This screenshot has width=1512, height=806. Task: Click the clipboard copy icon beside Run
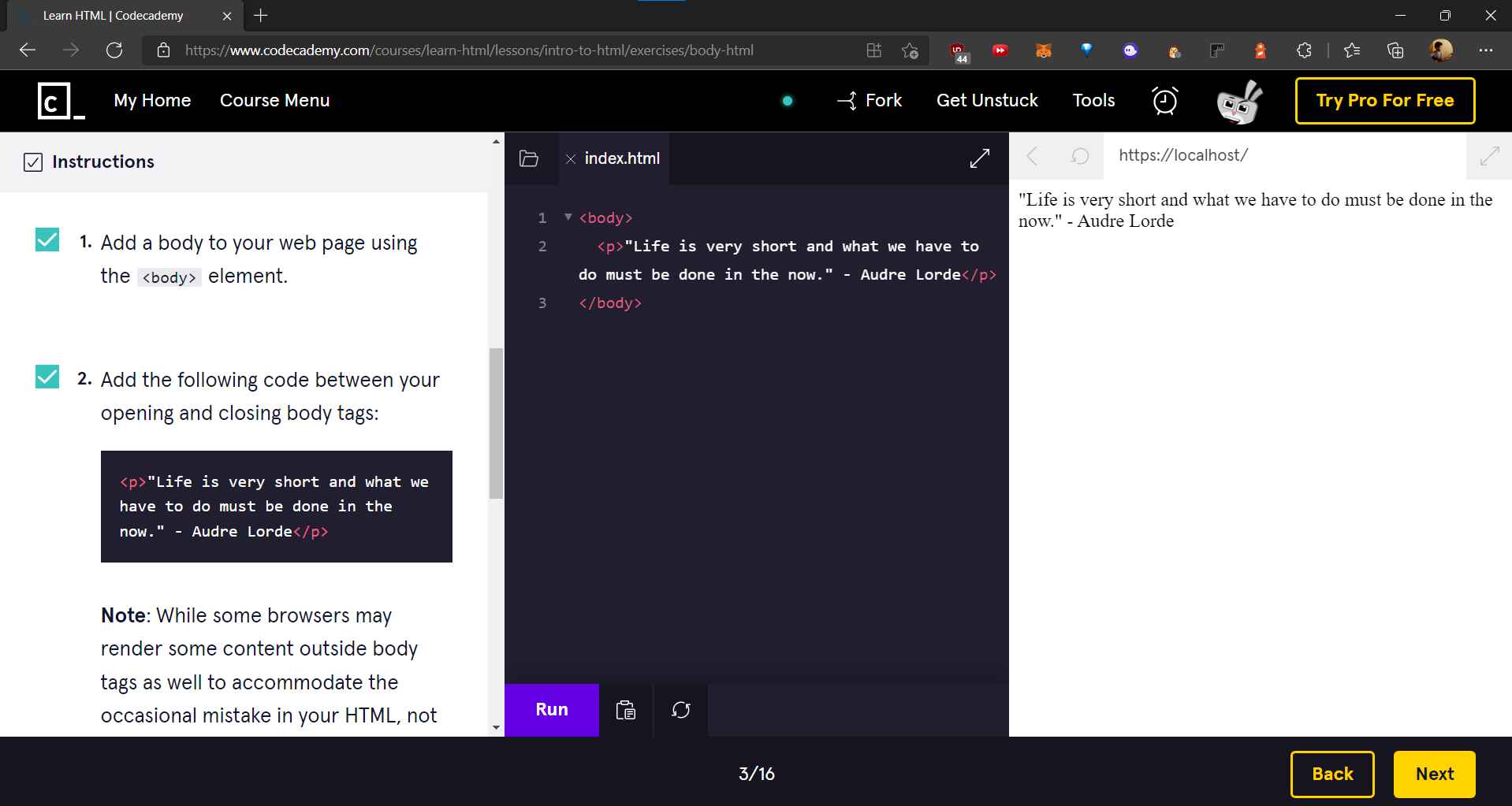click(x=625, y=709)
